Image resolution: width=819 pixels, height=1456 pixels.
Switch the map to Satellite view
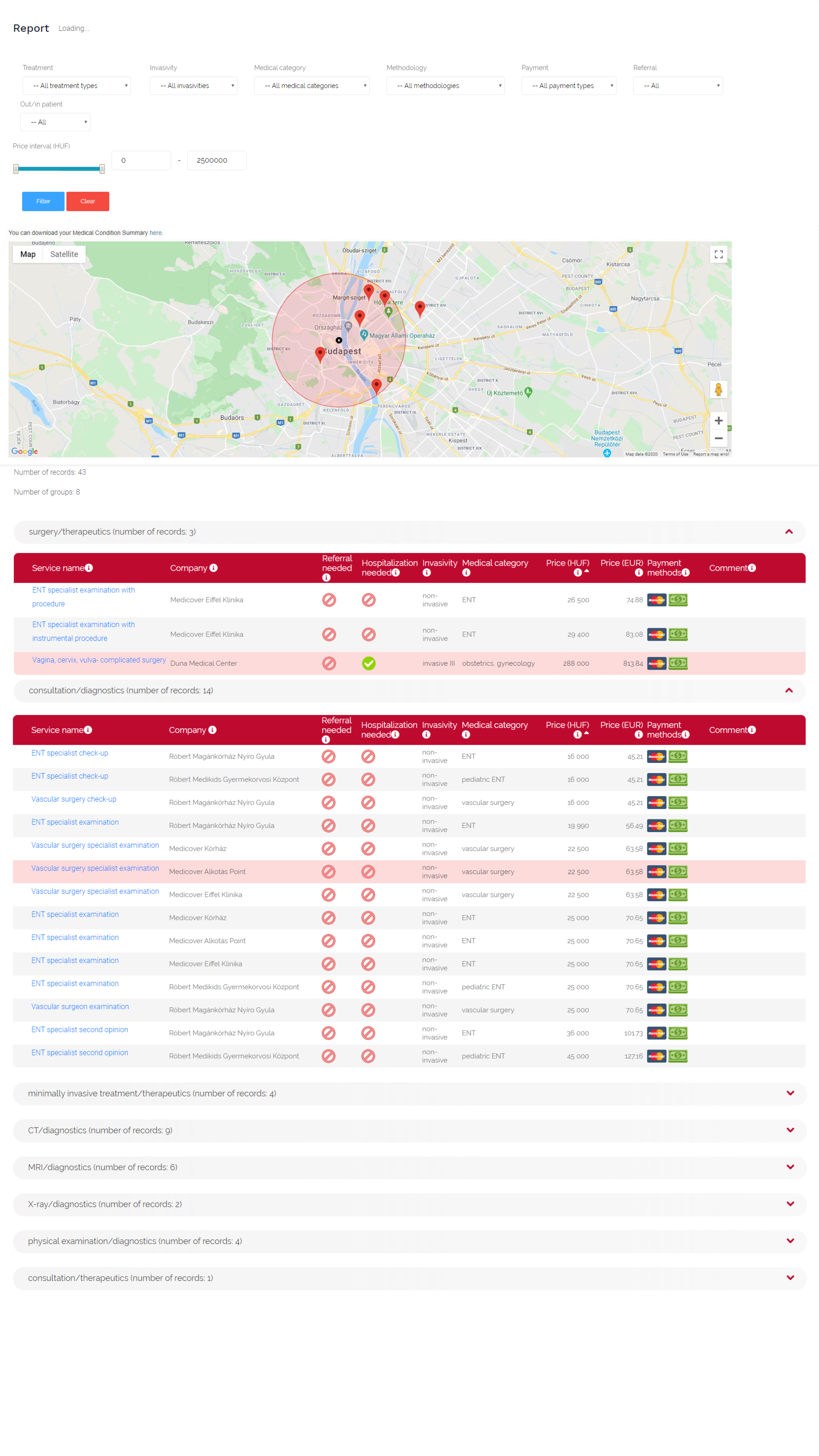click(x=64, y=254)
